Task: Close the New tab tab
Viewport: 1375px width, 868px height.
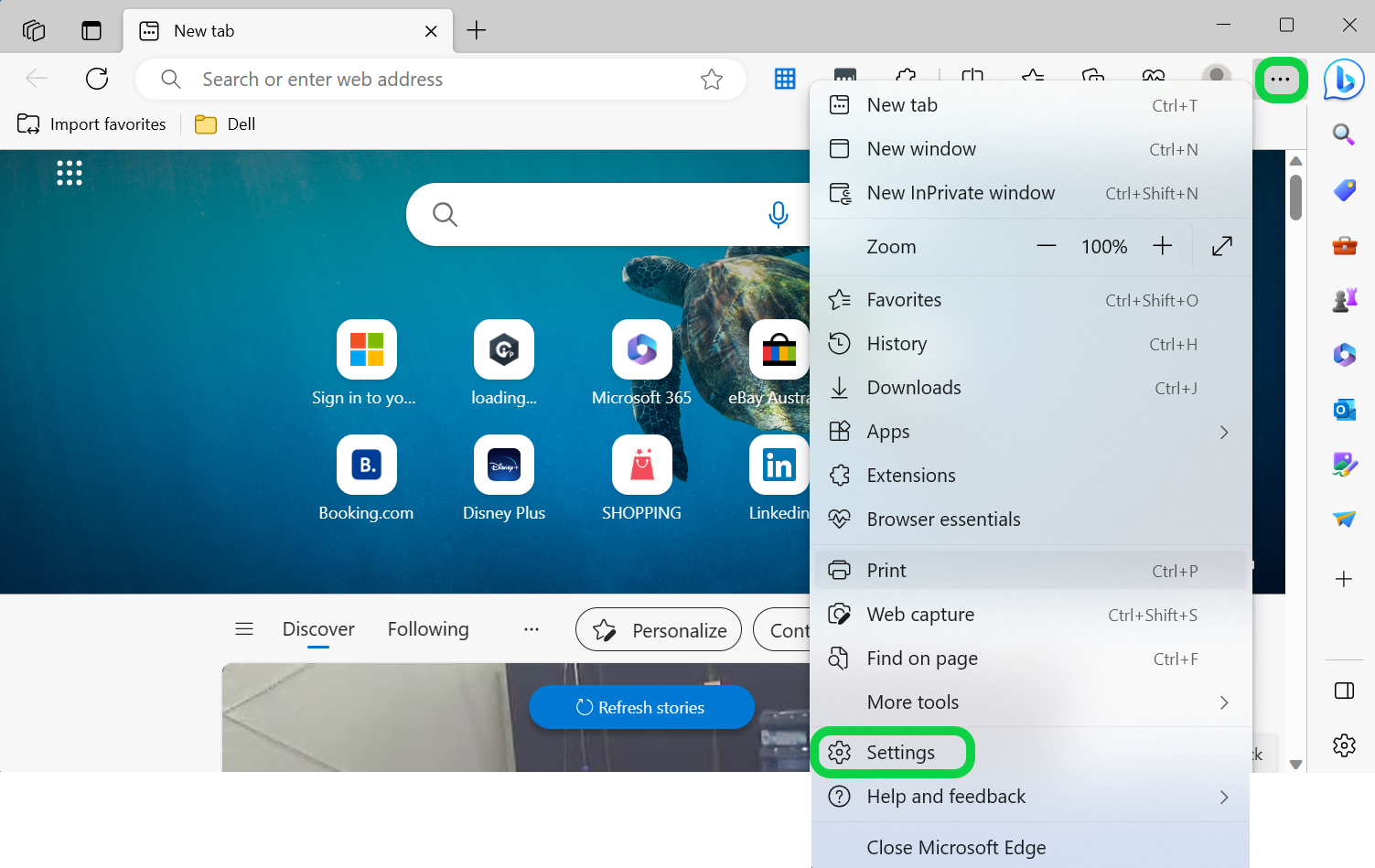Action: point(431,31)
